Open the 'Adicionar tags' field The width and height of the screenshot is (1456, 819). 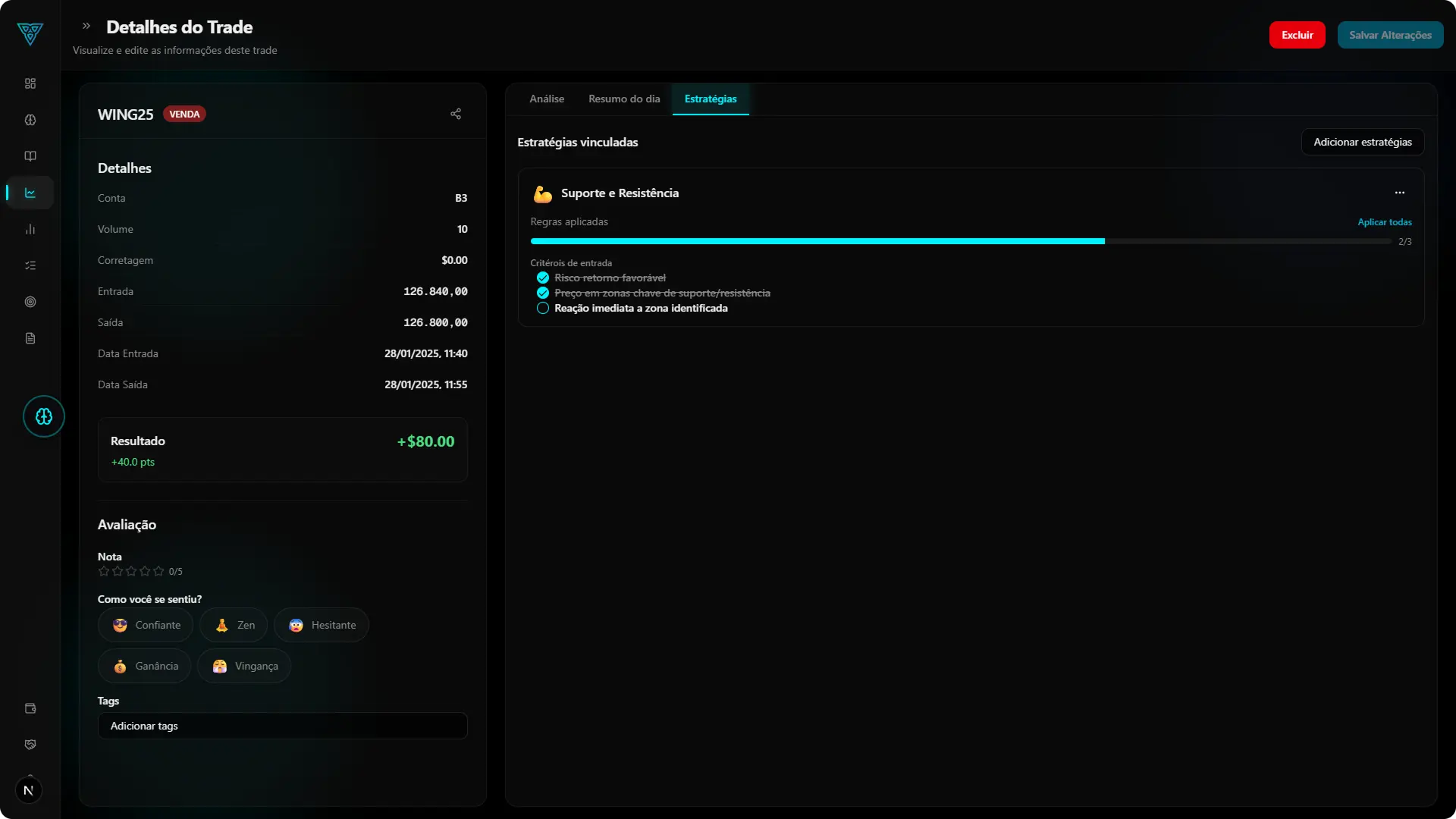pos(282,725)
